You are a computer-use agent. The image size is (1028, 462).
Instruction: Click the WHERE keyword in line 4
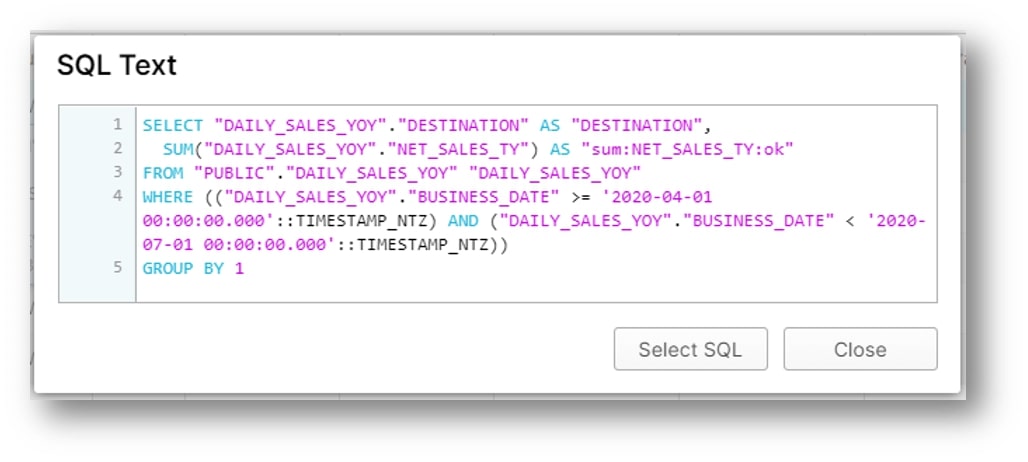click(x=168, y=197)
